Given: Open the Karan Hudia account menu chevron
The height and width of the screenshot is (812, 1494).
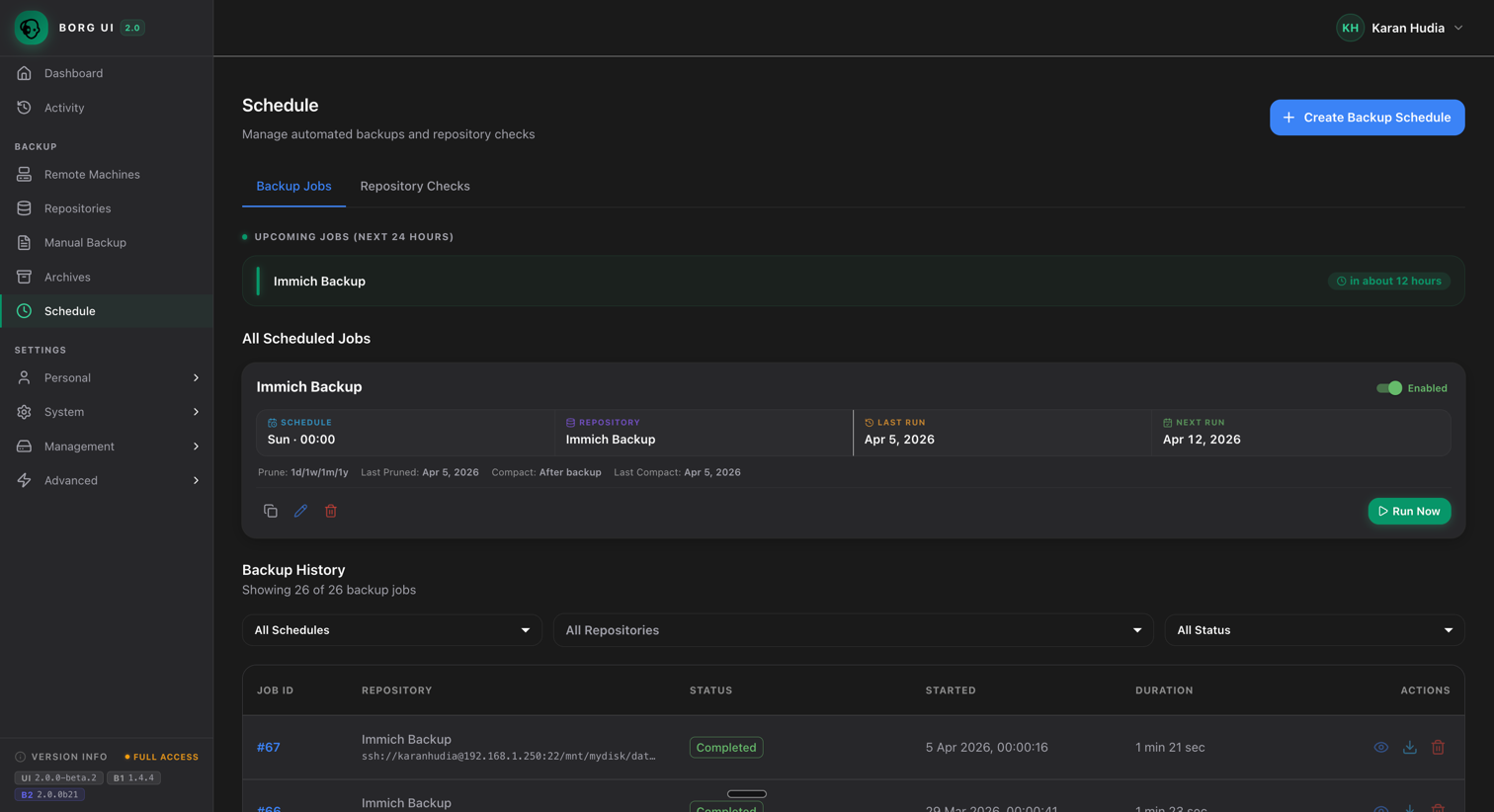Looking at the screenshot, I should point(1458,28).
